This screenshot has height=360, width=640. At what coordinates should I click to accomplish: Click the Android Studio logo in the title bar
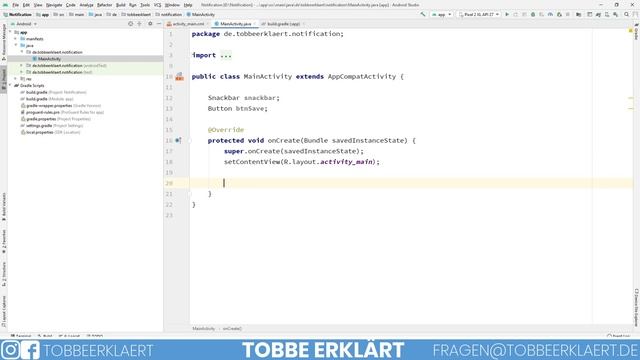(x=5, y=5)
